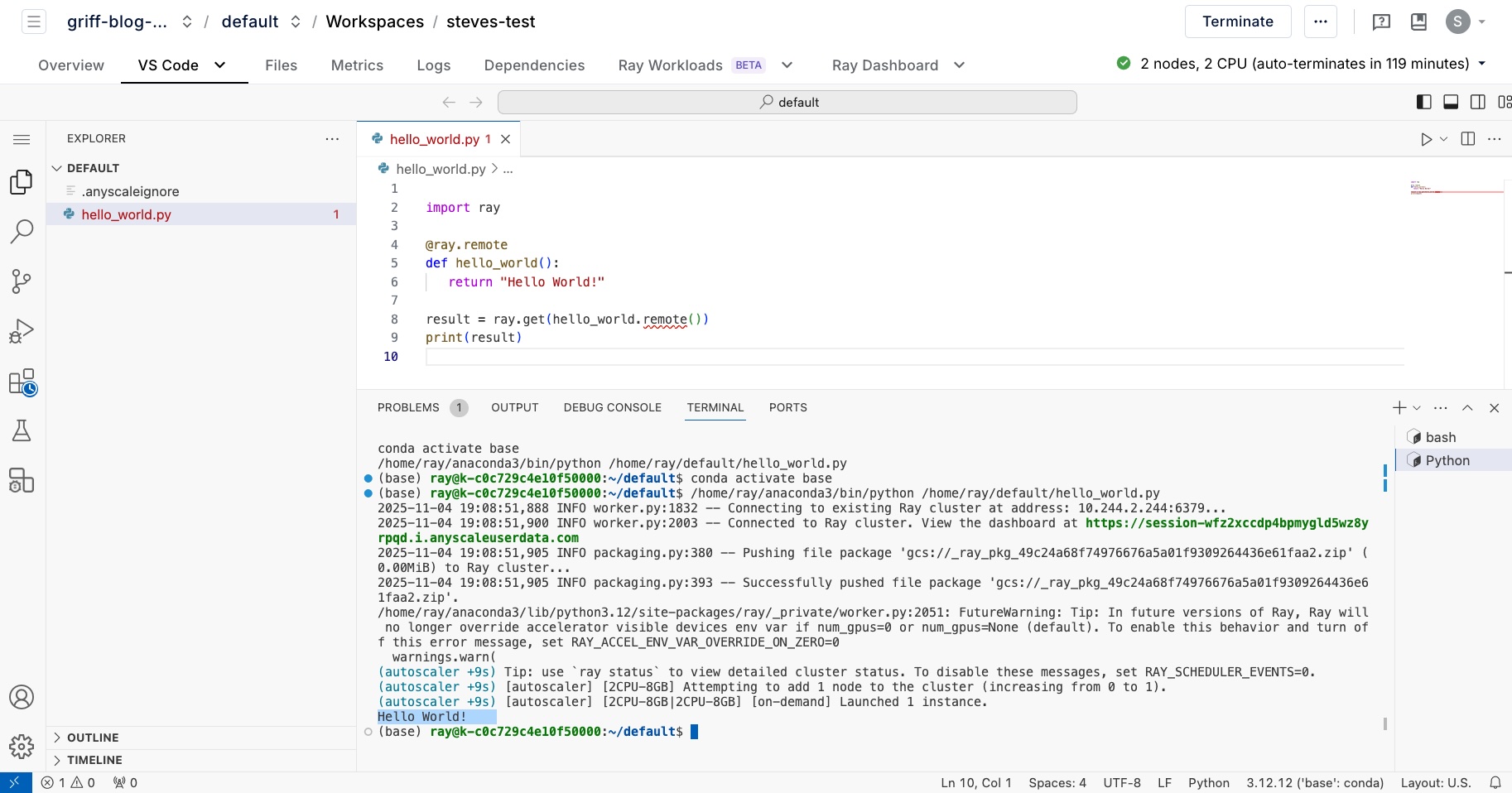The height and width of the screenshot is (793, 1512).
Task: Click the Run Python File play button
Action: (x=1426, y=139)
